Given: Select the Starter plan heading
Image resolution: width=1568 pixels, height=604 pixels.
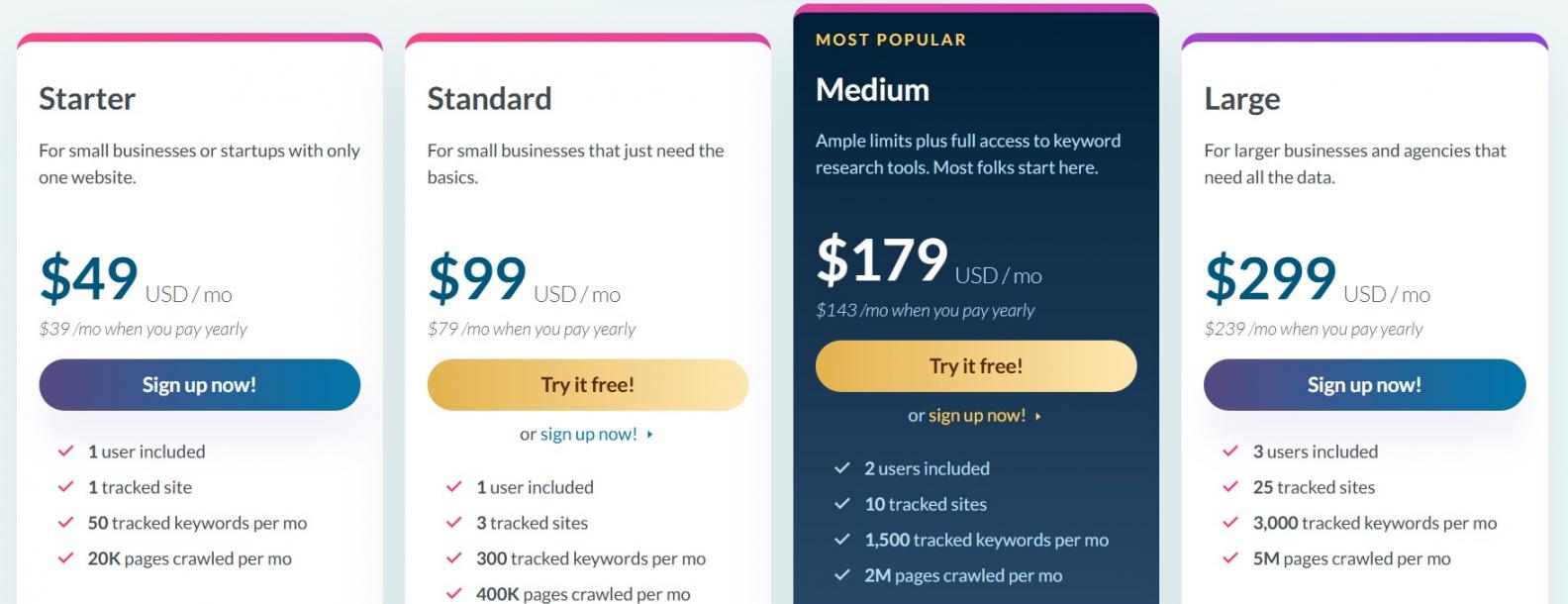Looking at the screenshot, I should pos(87,99).
